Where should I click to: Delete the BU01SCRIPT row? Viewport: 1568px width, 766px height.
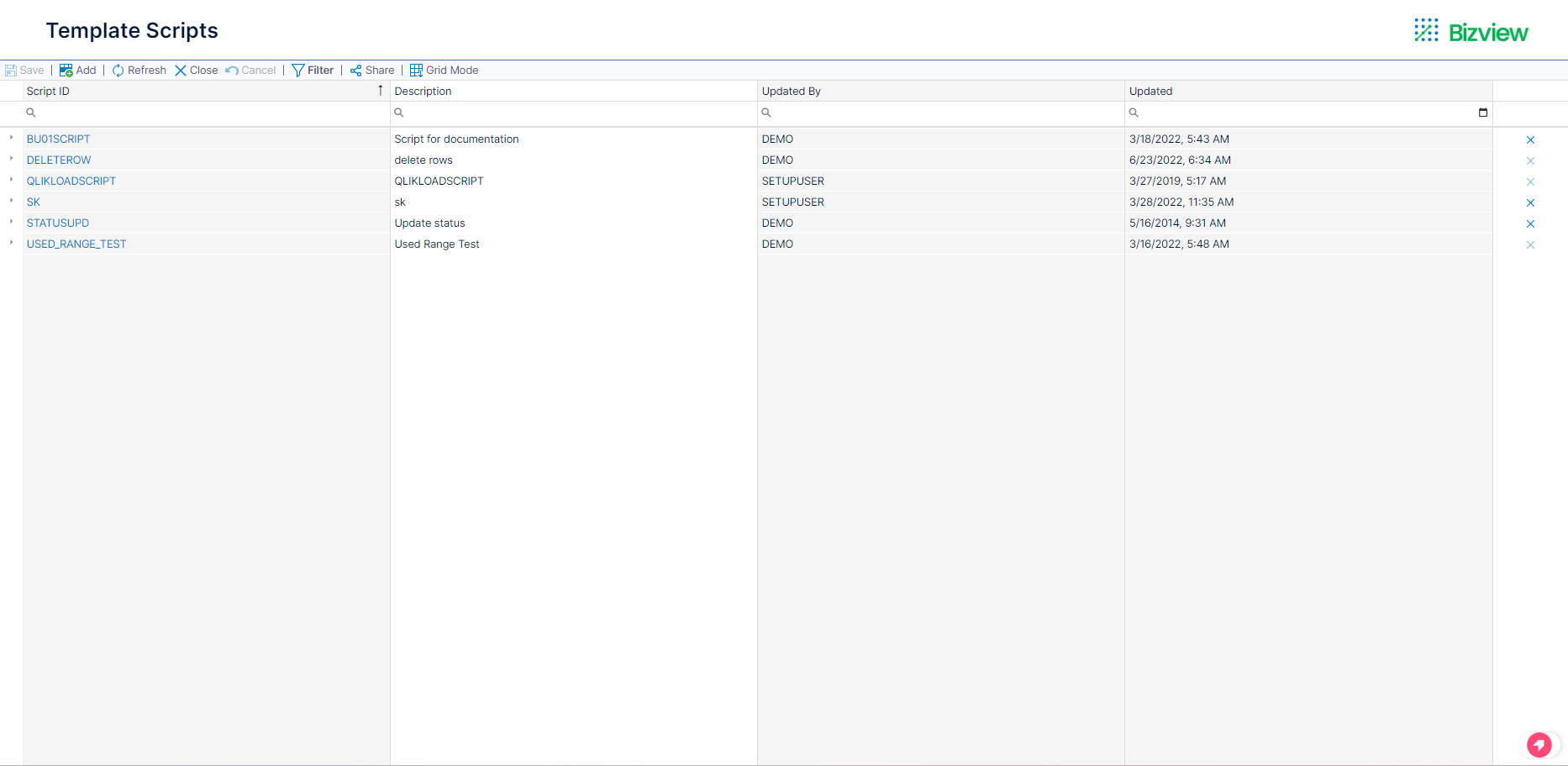[1530, 140]
